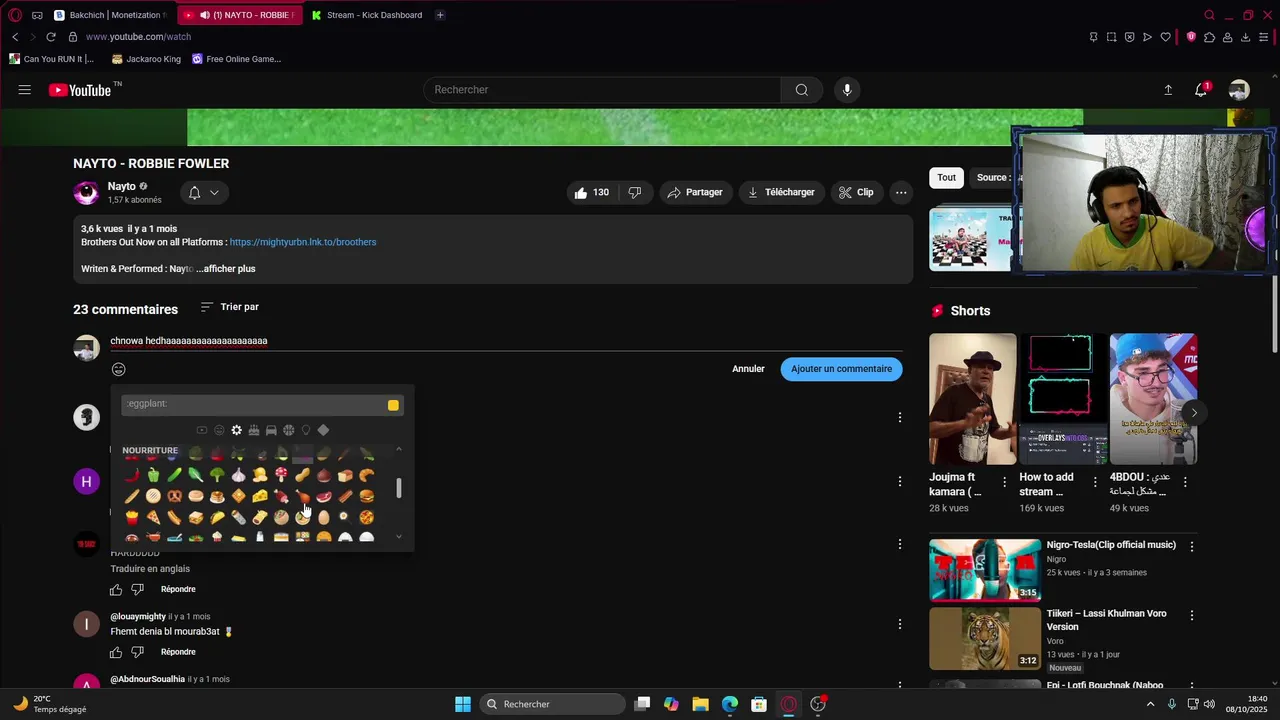Open emoji skin tone yellow swatch
The height and width of the screenshot is (720, 1280).
point(393,405)
